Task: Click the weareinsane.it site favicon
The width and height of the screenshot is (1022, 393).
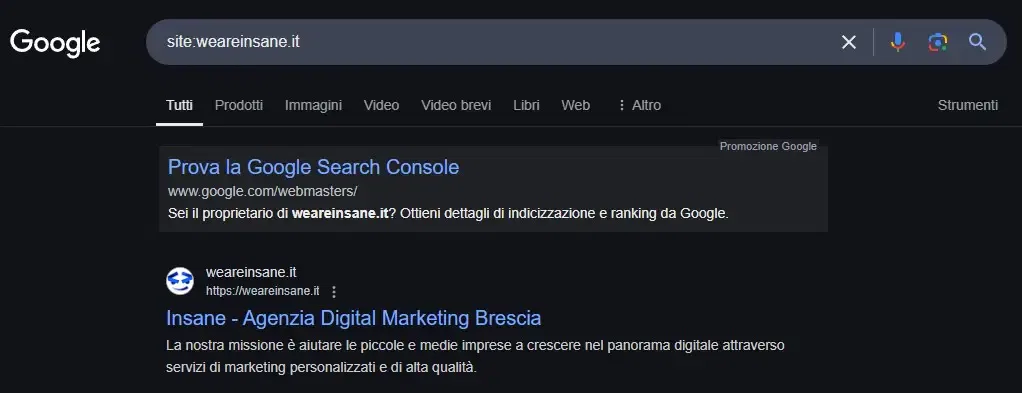Action: pyautogui.click(x=180, y=281)
